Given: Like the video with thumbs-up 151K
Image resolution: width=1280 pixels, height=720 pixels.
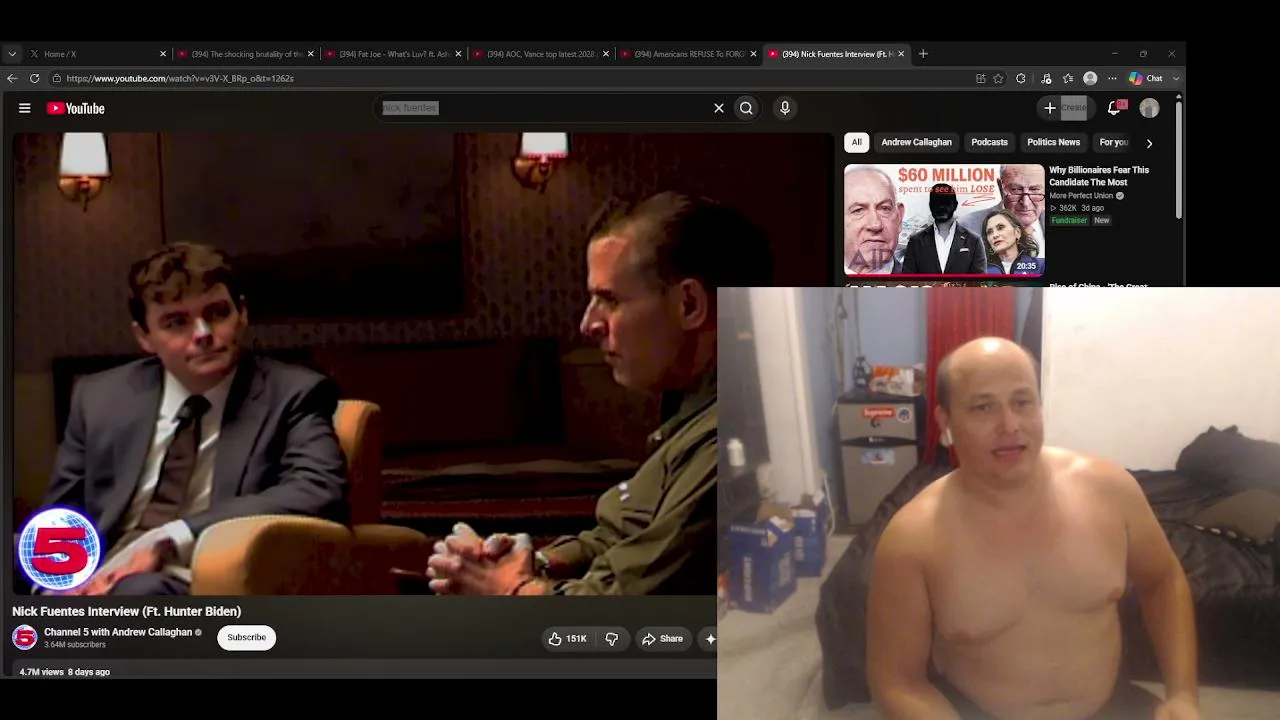Looking at the screenshot, I should click(x=567, y=639).
